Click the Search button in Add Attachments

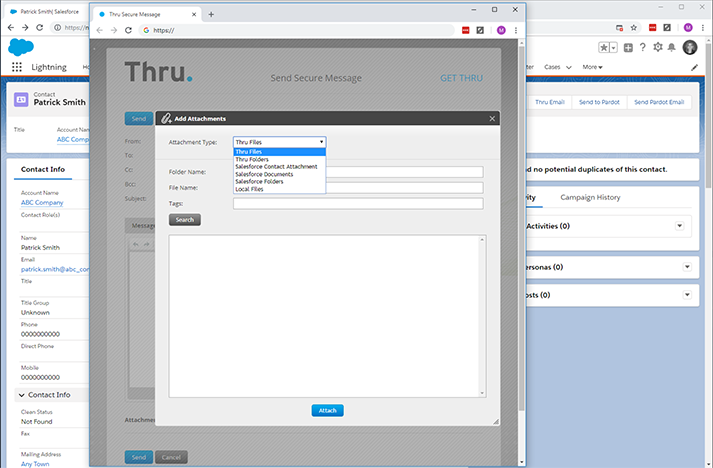coord(185,220)
